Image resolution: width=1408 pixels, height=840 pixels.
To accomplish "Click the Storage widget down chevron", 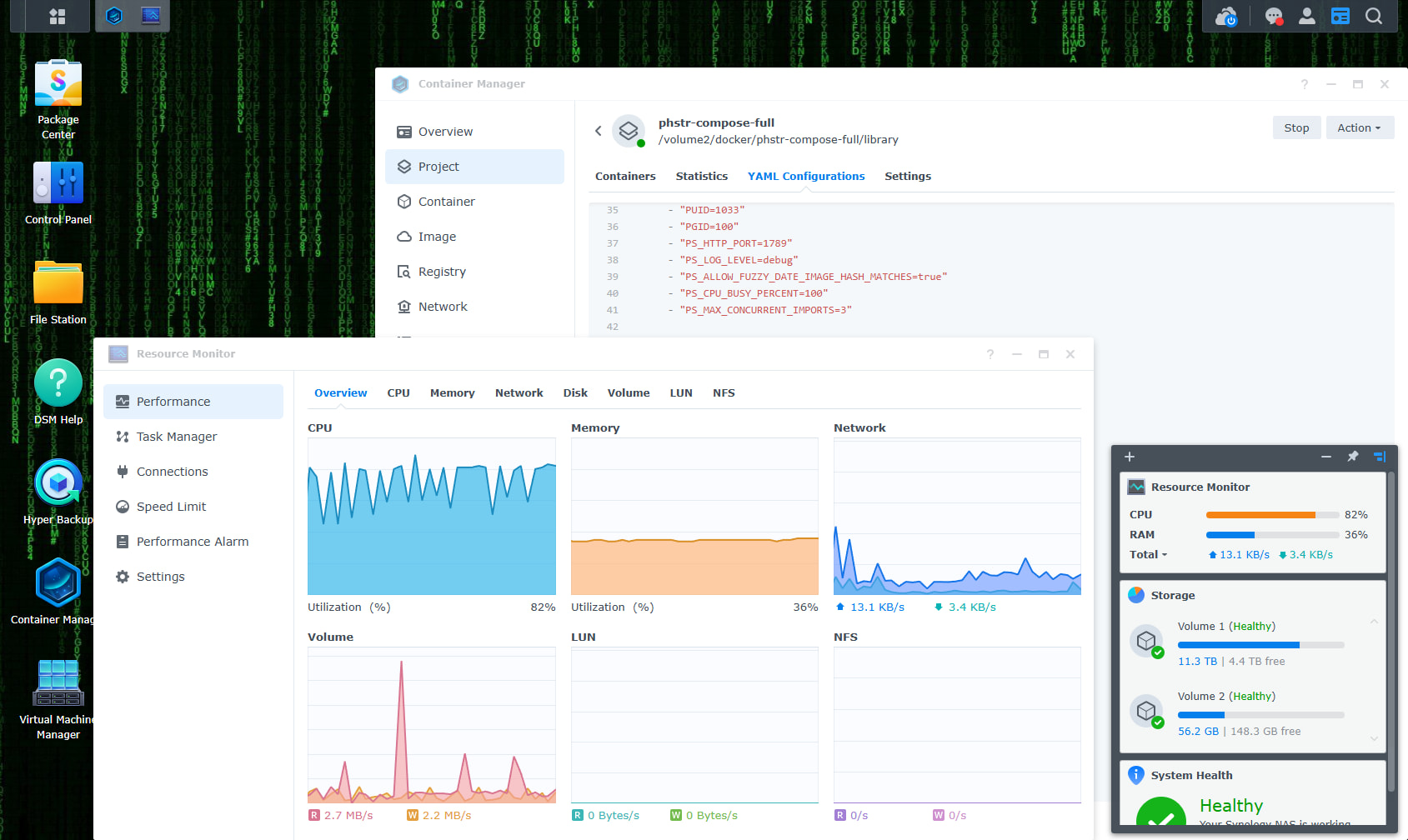I will click(x=1374, y=738).
